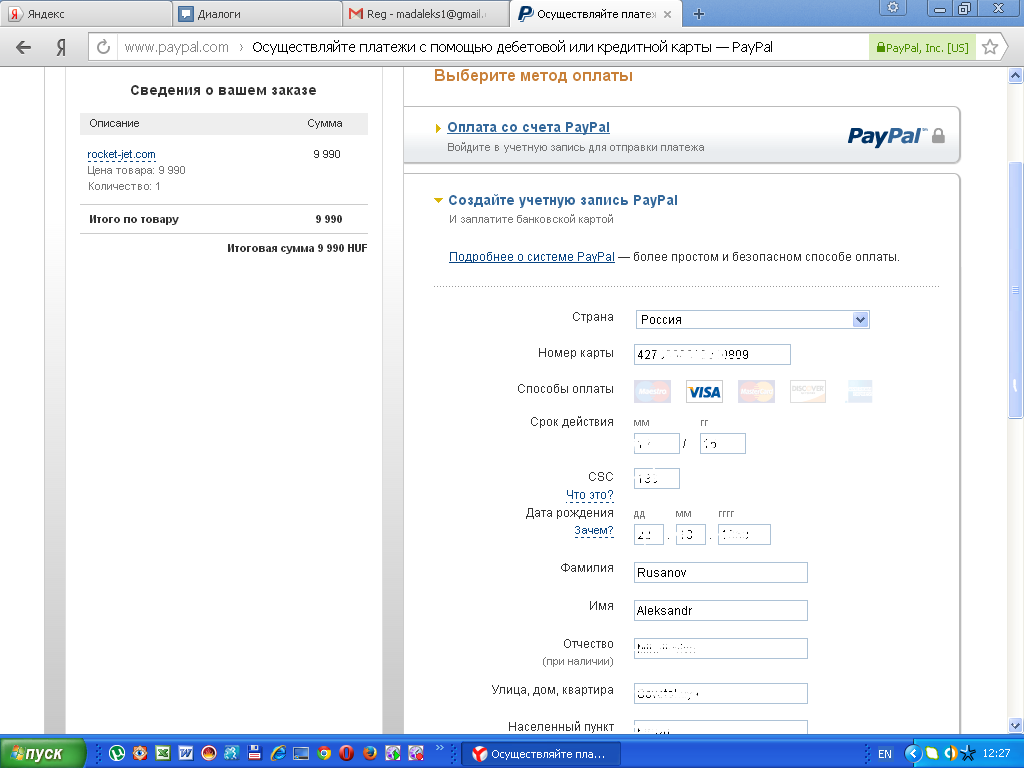1024x768 pixels.
Task: Show the desktop via the monitor icon
Action: (x=301, y=754)
